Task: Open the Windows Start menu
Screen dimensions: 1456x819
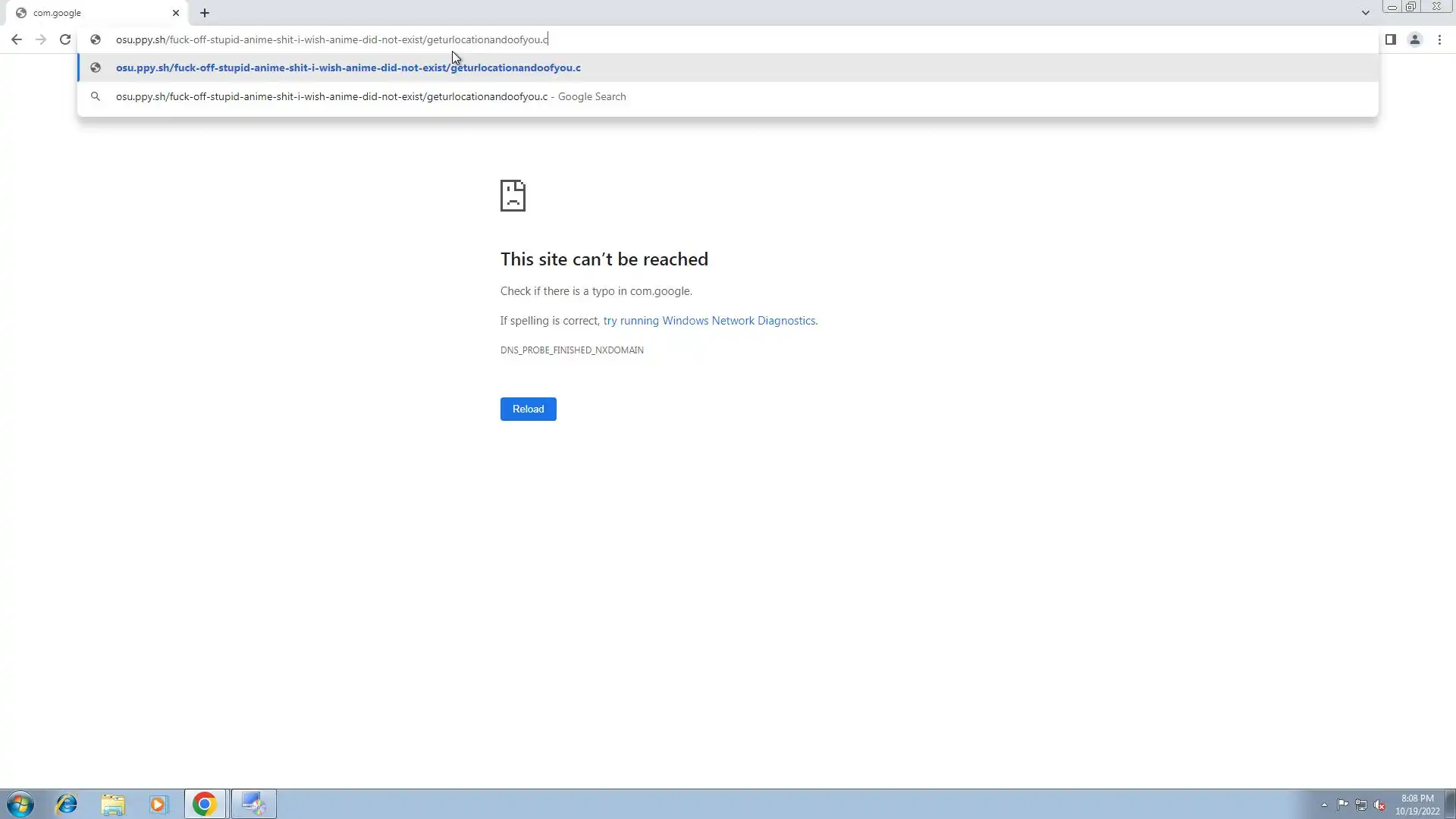Action: pos(20,804)
